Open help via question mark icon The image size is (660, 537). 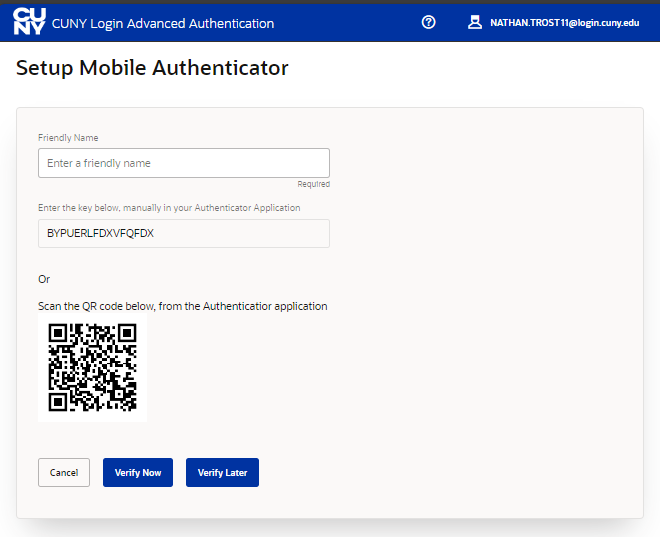click(x=429, y=22)
